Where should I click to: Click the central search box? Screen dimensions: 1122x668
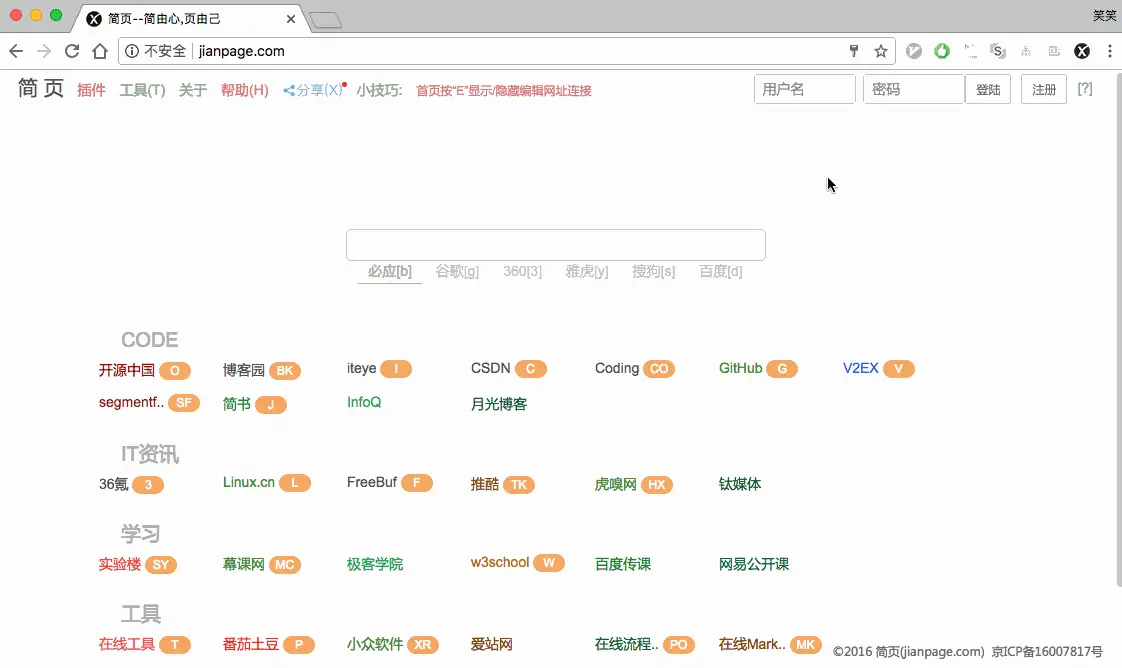coord(556,245)
